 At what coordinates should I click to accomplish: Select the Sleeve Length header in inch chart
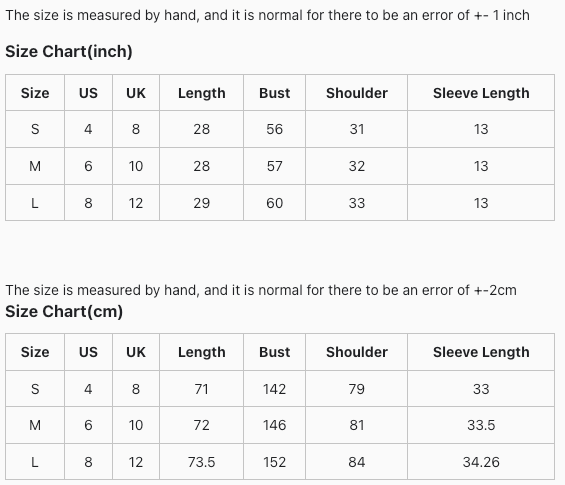[x=481, y=93]
